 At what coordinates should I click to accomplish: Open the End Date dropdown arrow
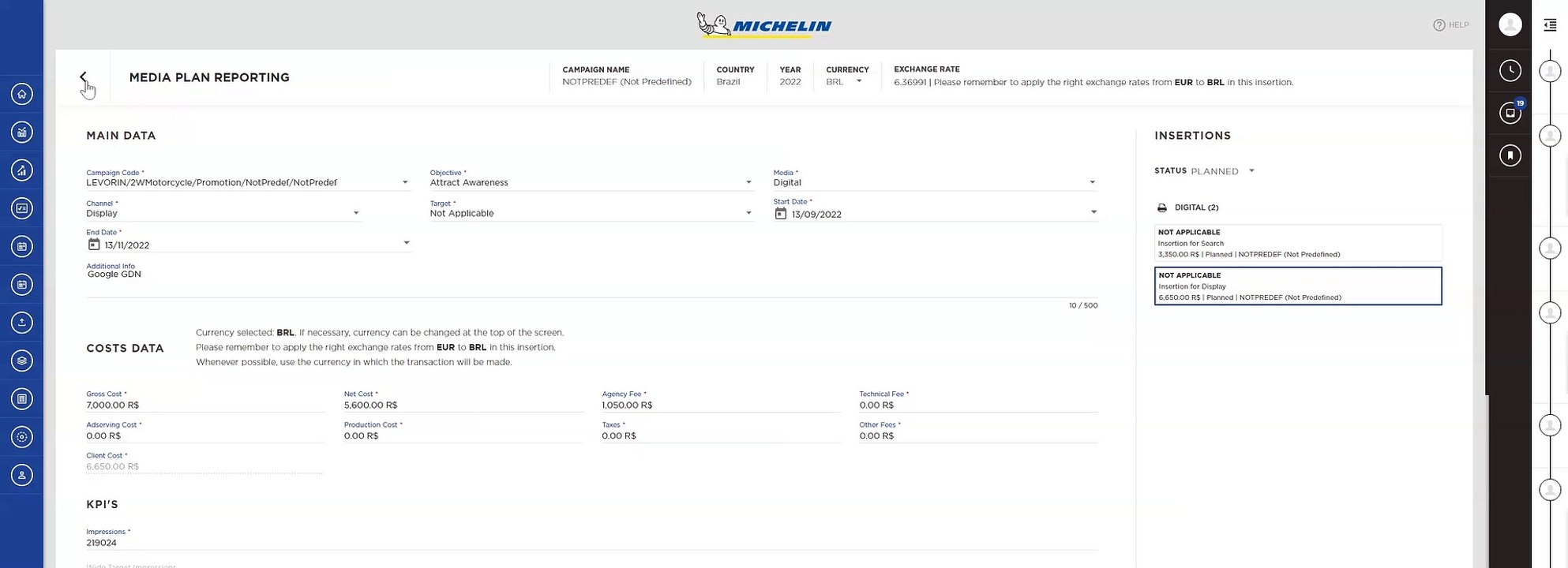pos(407,243)
